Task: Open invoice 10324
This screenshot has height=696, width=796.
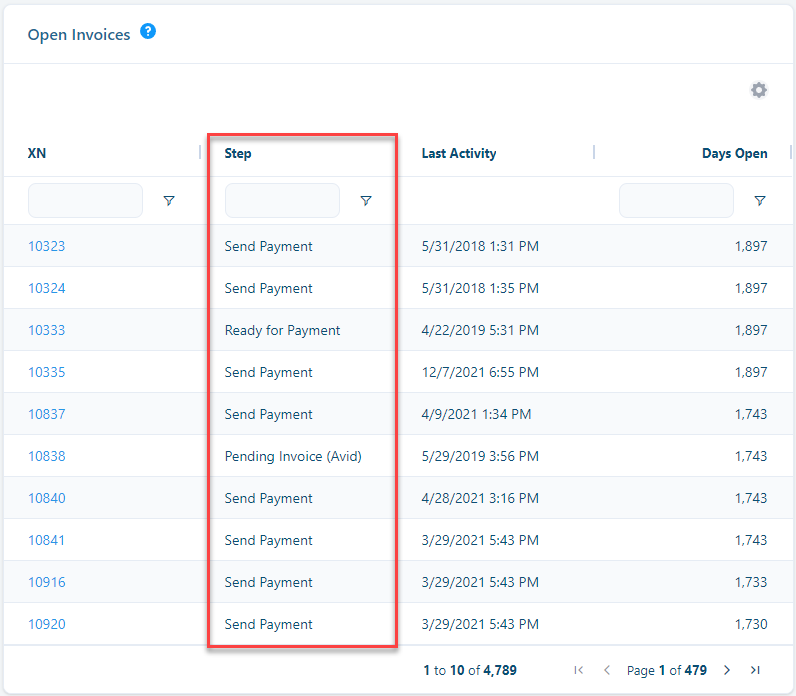Action: tap(47, 288)
